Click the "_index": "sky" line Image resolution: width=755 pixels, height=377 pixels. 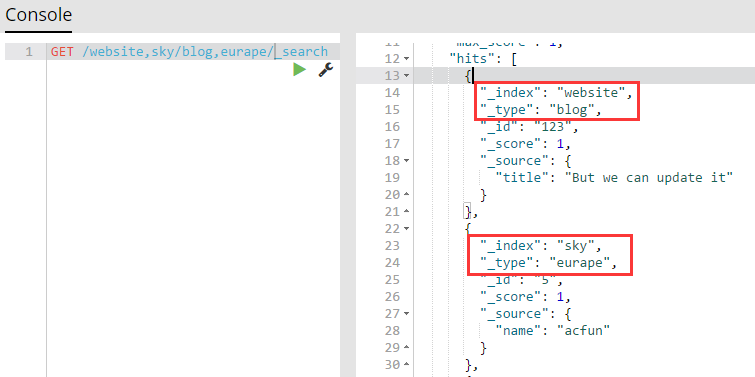click(541, 246)
